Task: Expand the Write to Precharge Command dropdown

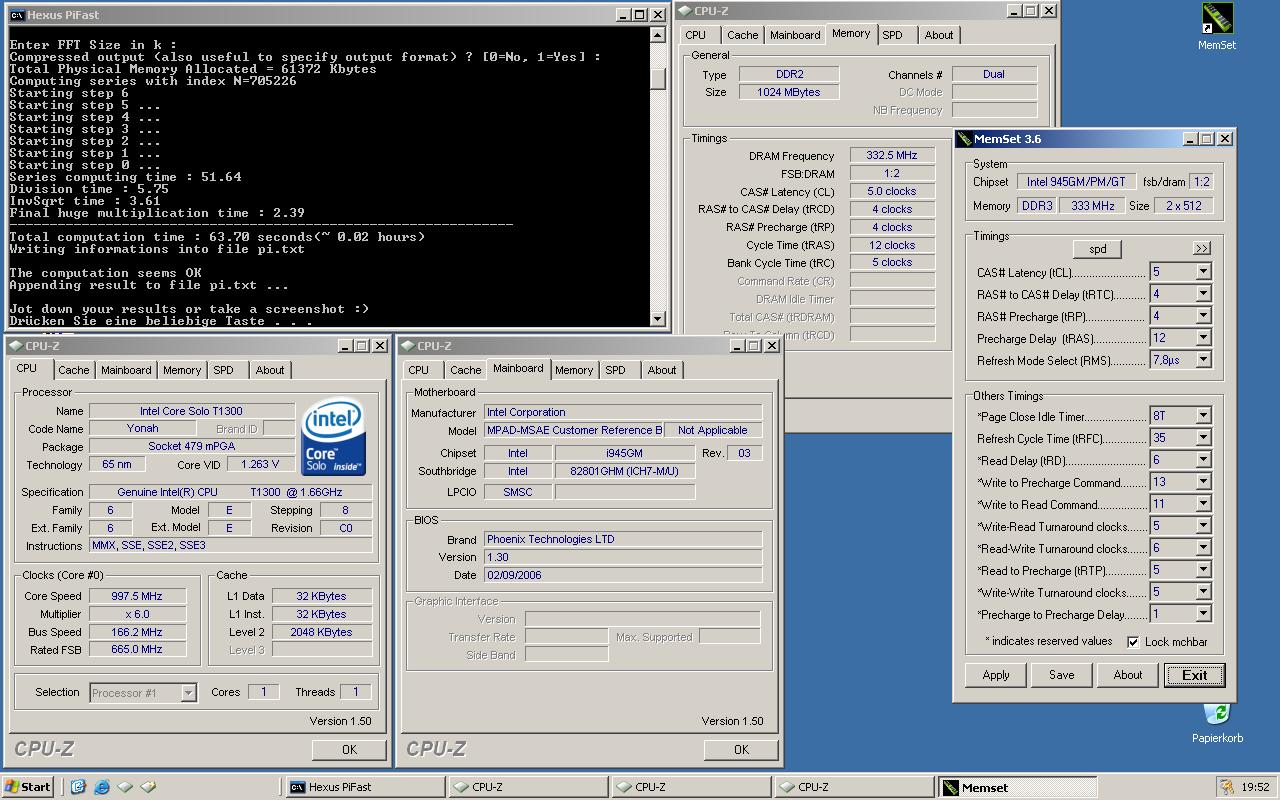Action: 1203,482
